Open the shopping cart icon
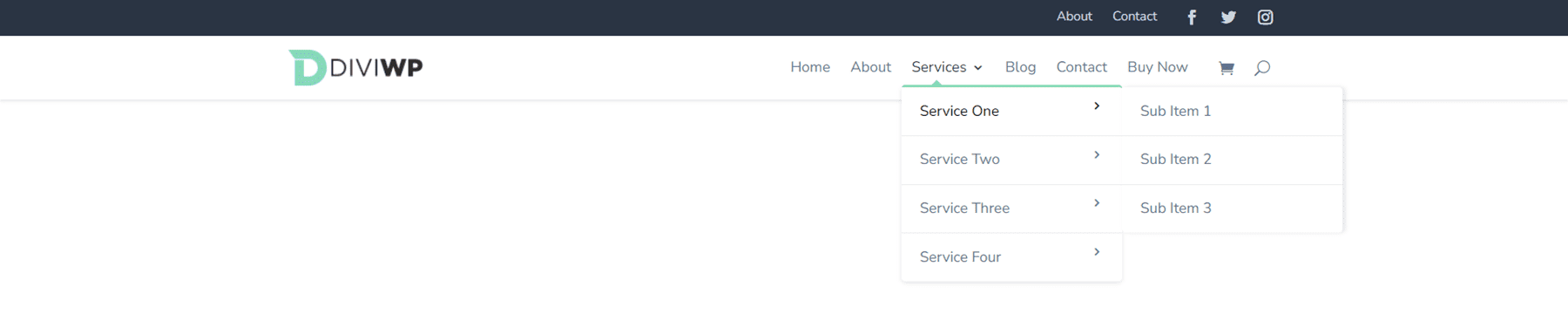The image size is (1568, 314). pos(1227,68)
